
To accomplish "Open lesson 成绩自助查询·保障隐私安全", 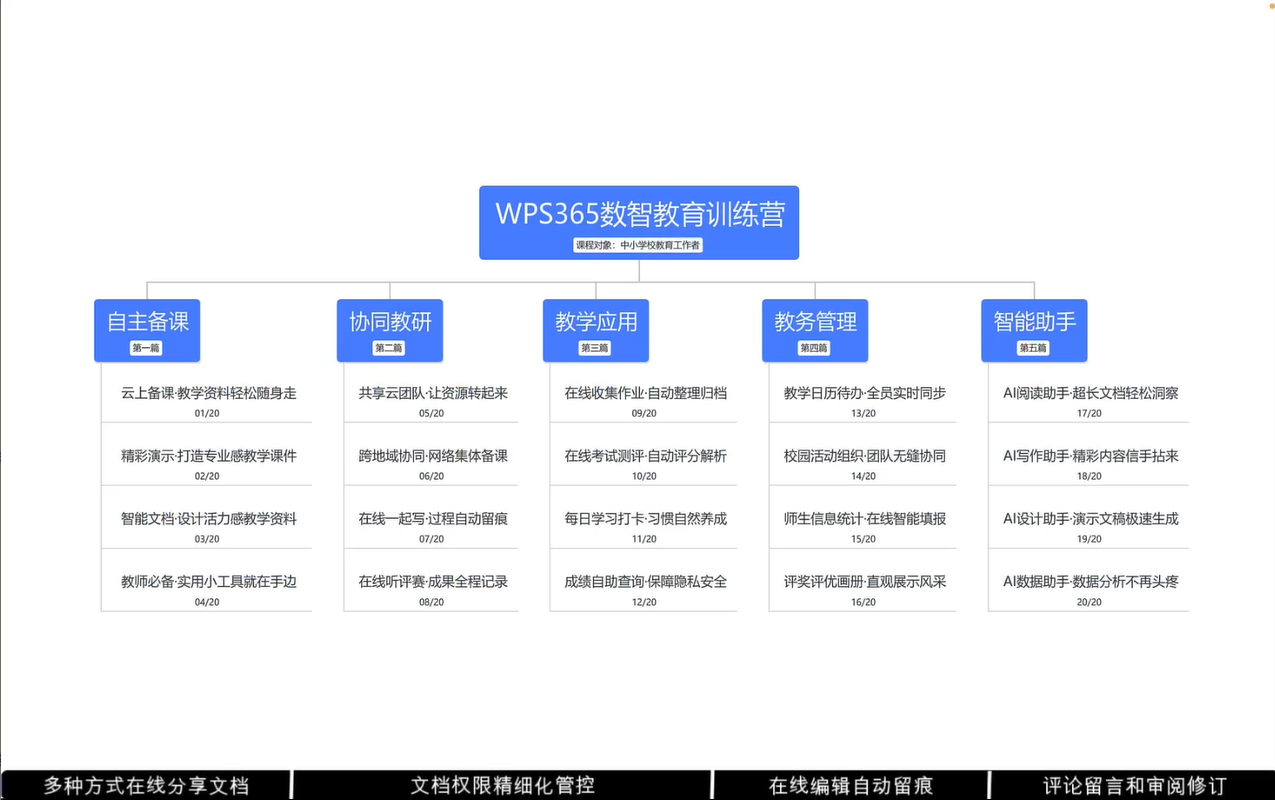I will (645, 582).
